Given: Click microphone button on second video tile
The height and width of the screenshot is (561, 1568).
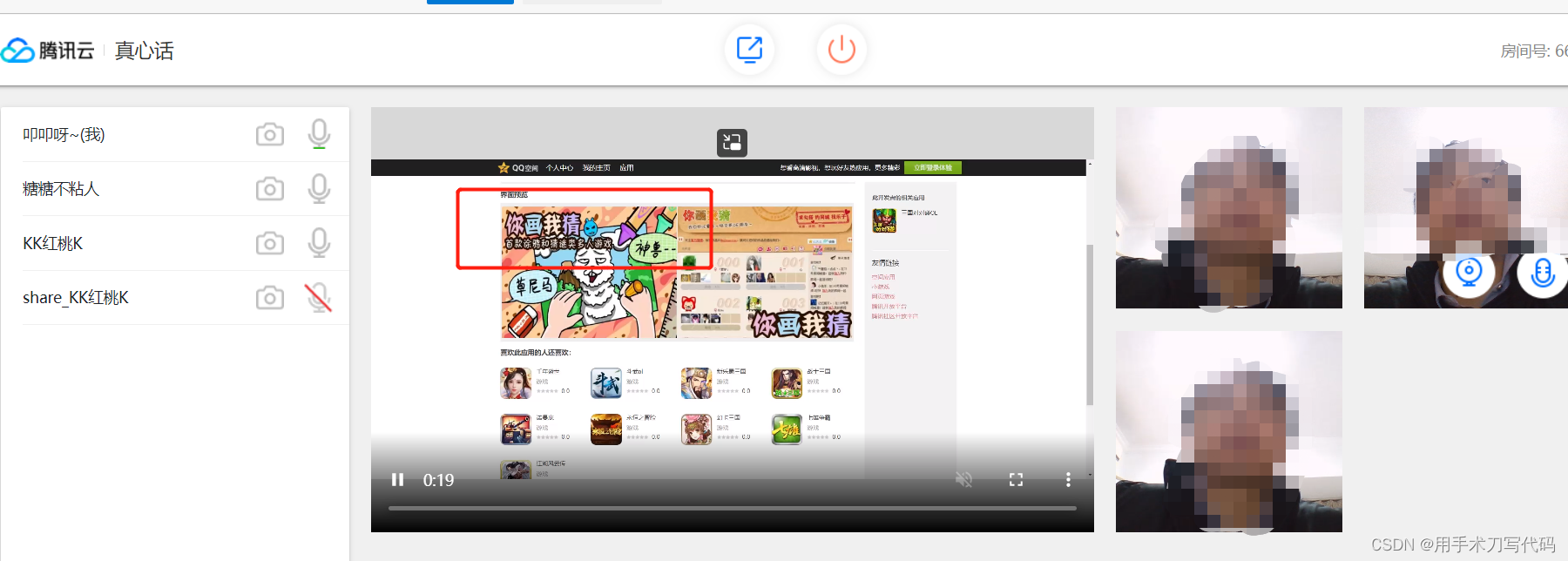Looking at the screenshot, I should (1543, 272).
